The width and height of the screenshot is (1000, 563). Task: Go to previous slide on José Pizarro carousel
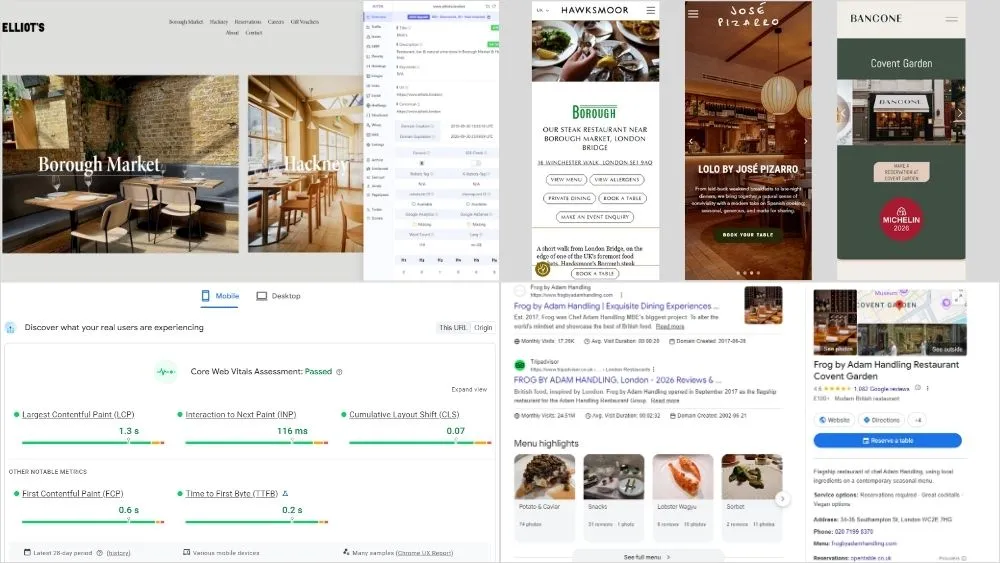tap(691, 141)
